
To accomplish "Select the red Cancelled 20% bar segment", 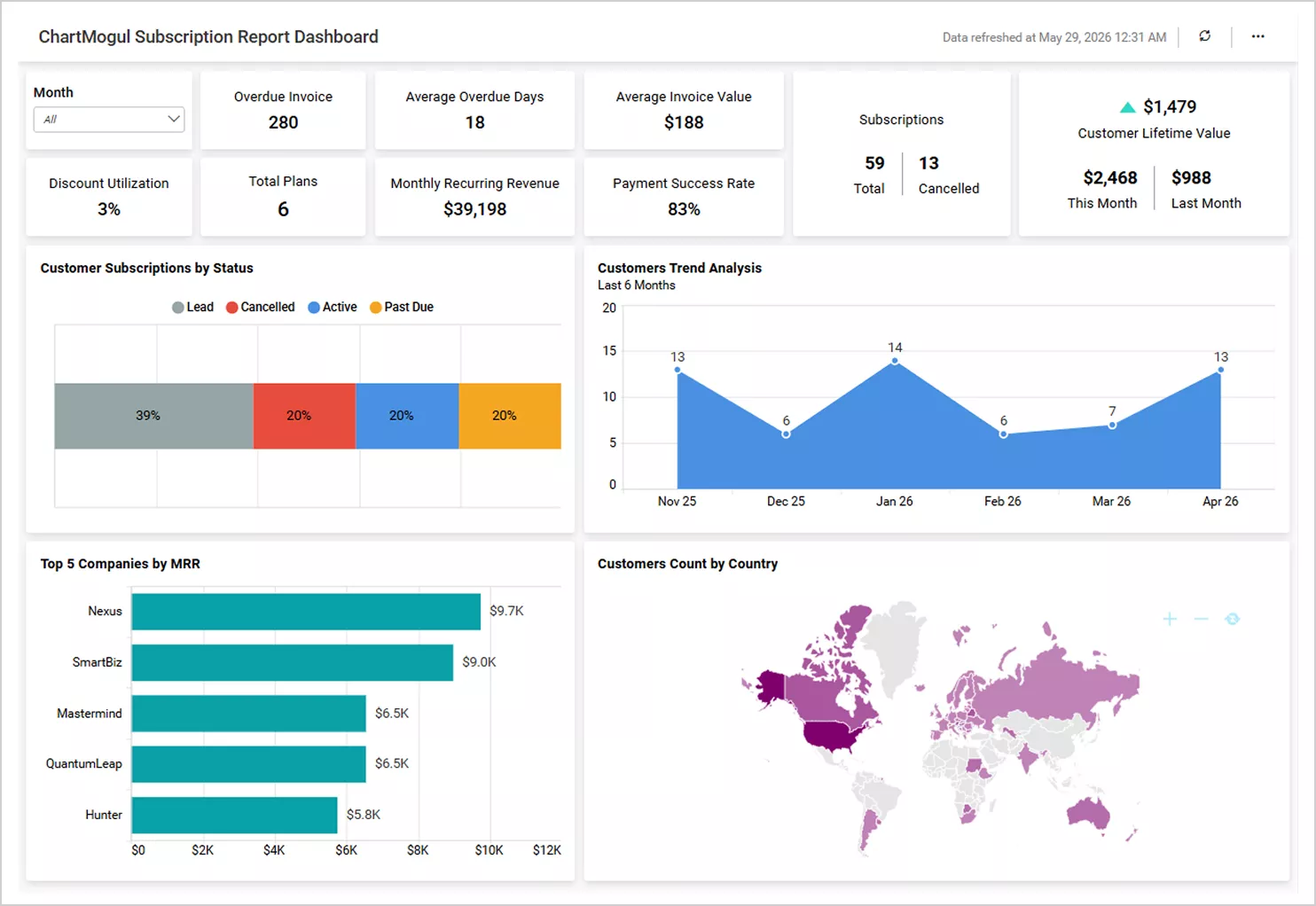I will click(x=304, y=416).
